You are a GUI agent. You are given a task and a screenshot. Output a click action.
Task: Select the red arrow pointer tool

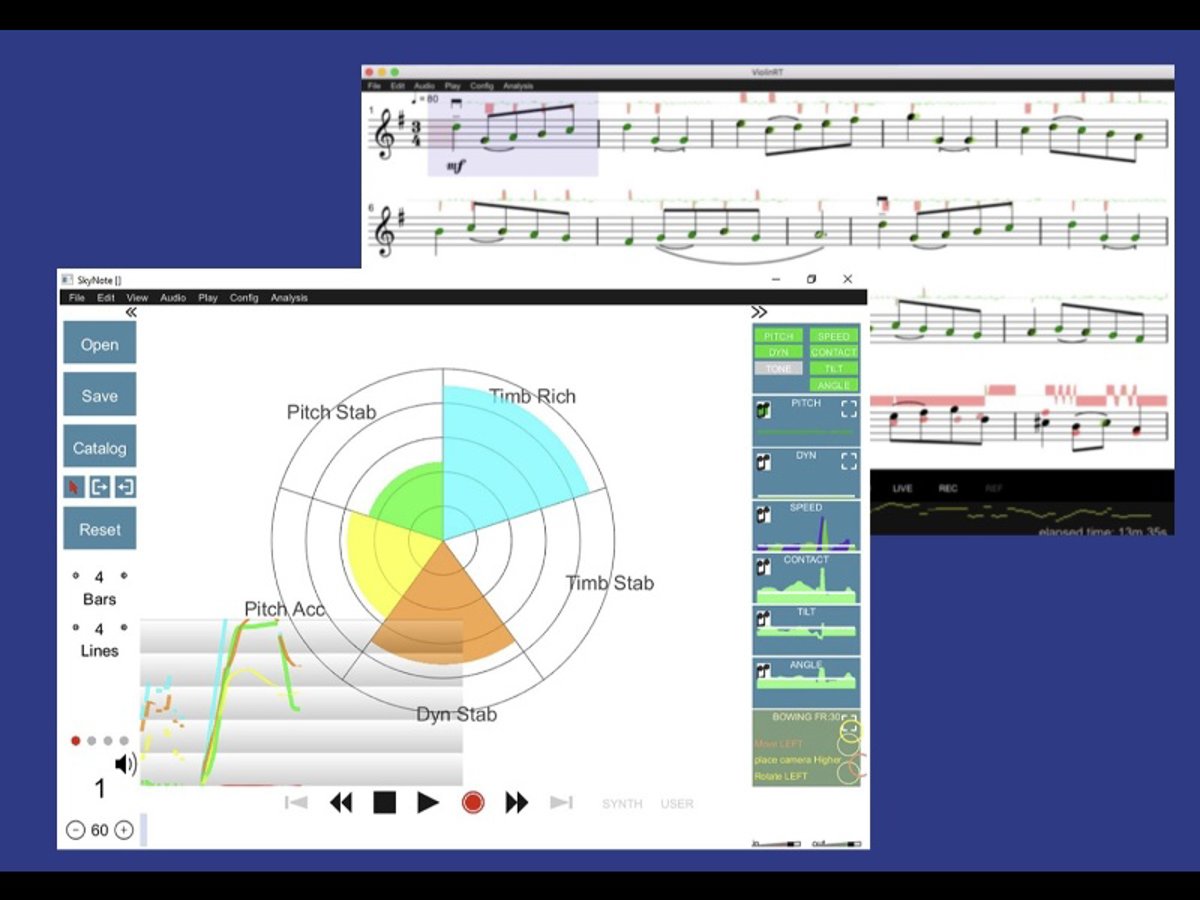point(74,487)
